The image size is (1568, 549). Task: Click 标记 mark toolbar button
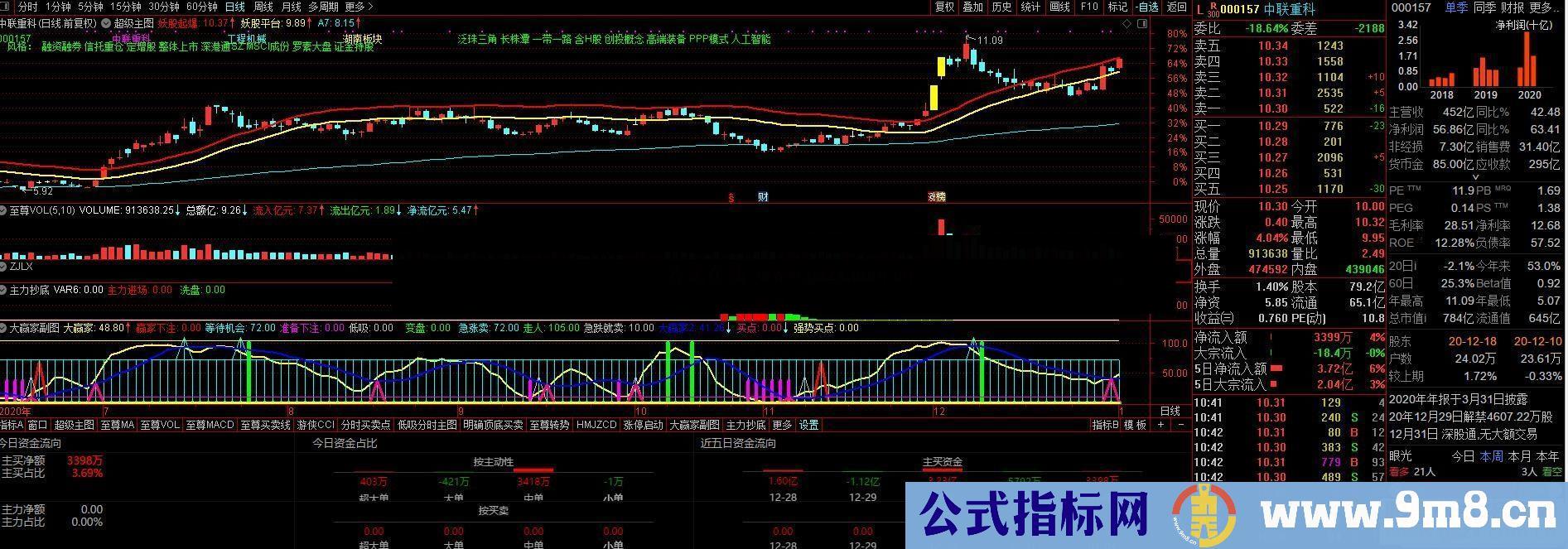[1117, 7]
